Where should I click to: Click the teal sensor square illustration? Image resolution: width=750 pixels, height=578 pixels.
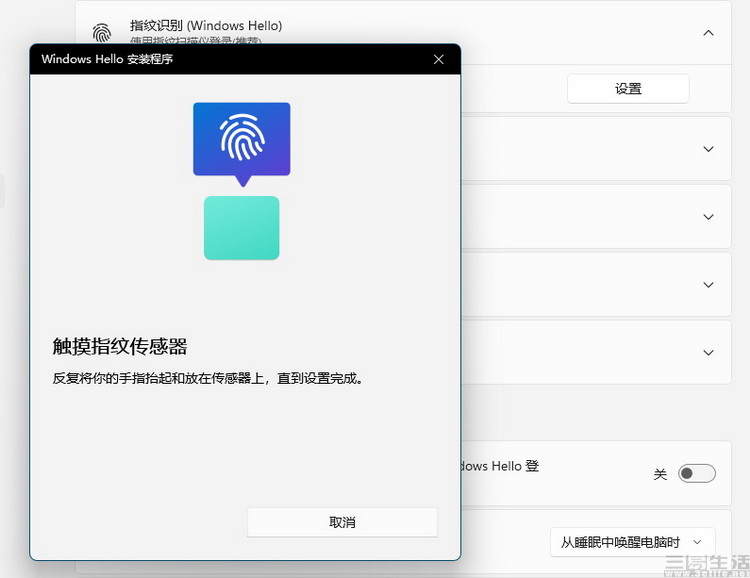242,228
